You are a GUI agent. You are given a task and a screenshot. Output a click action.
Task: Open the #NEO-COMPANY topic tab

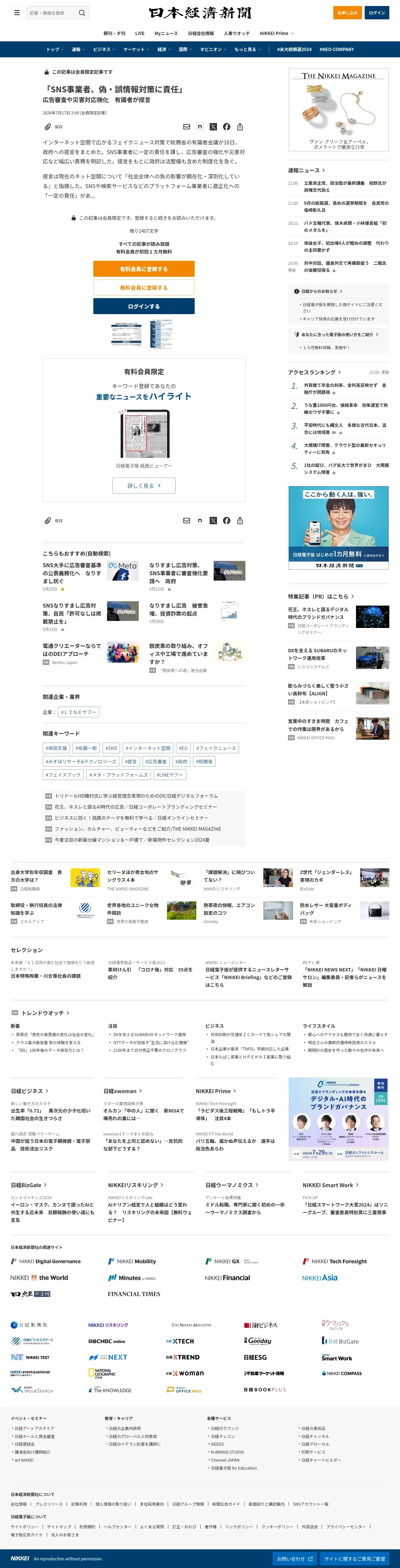(x=337, y=49)
